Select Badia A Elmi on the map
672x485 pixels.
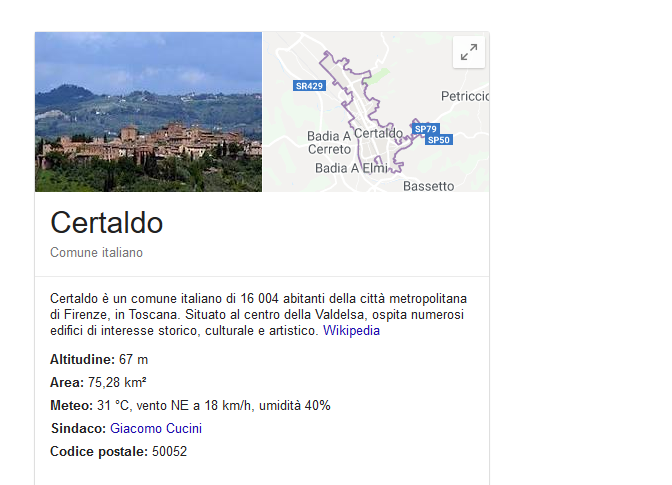(x=351, y=169)
